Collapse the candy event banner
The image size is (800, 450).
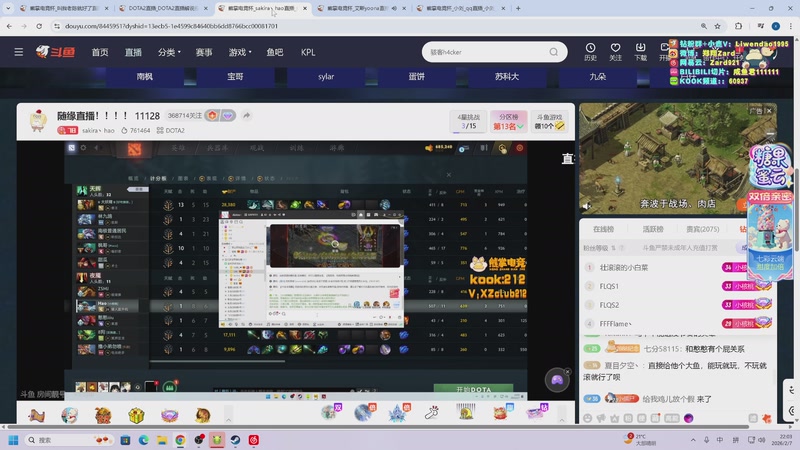point(770,134)
